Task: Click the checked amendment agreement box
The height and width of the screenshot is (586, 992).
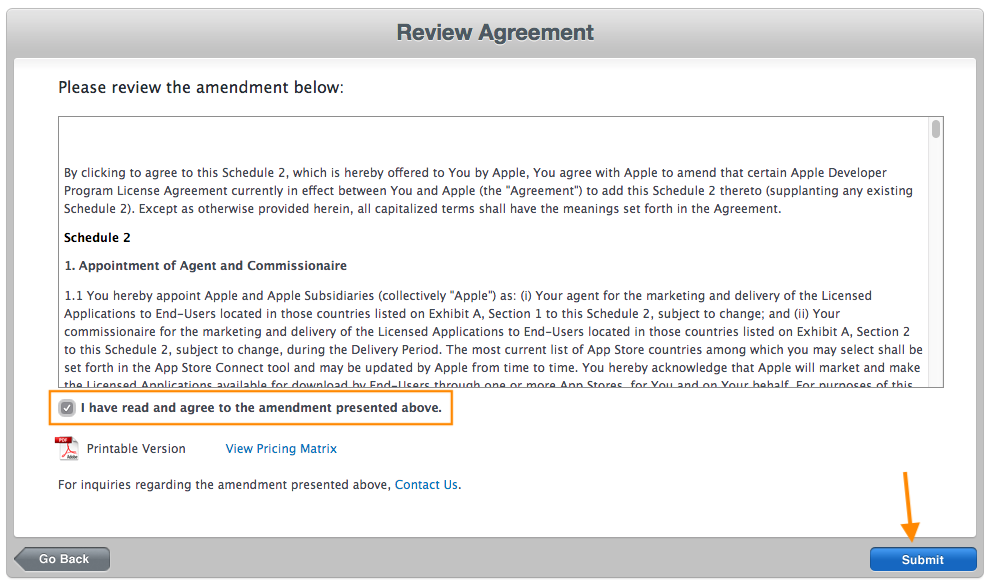Action: point(67,407)
